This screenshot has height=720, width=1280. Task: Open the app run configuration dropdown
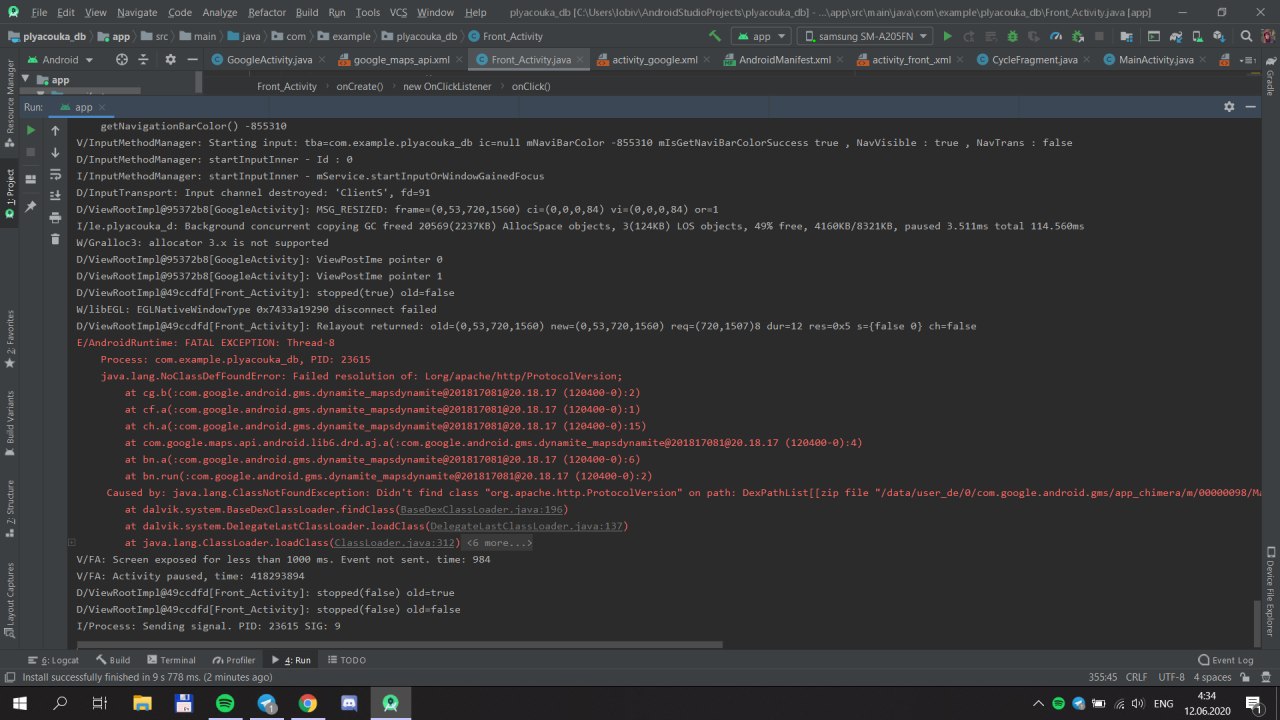(x=761, y=36)
